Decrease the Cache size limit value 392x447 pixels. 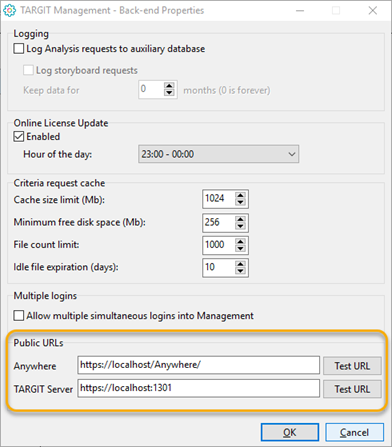(240, 202)
